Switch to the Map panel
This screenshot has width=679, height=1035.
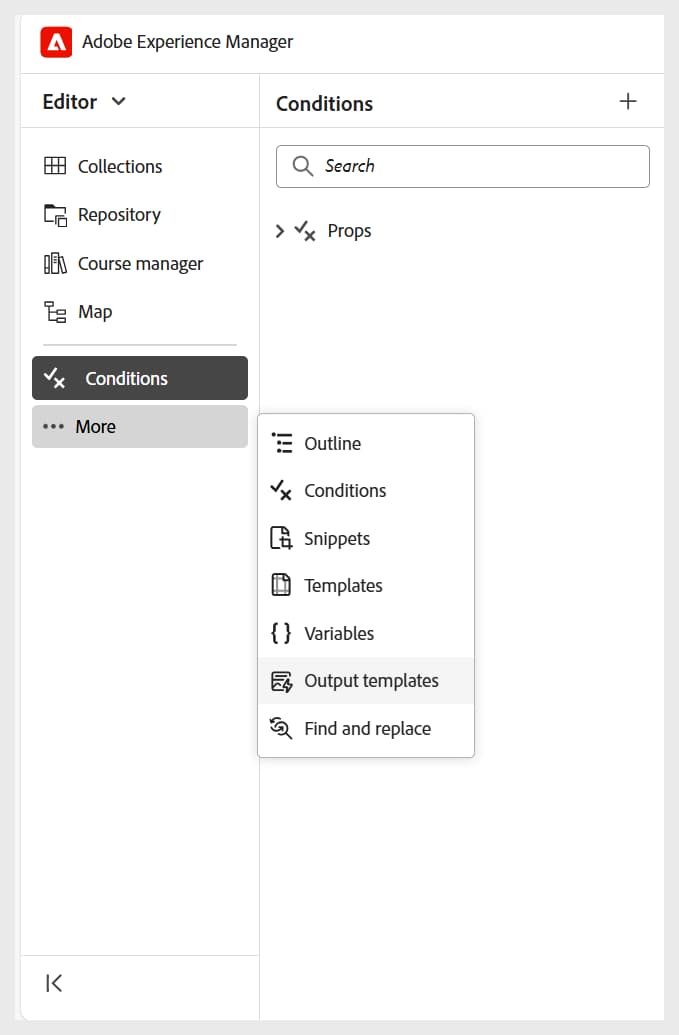[x=95, y=312]
